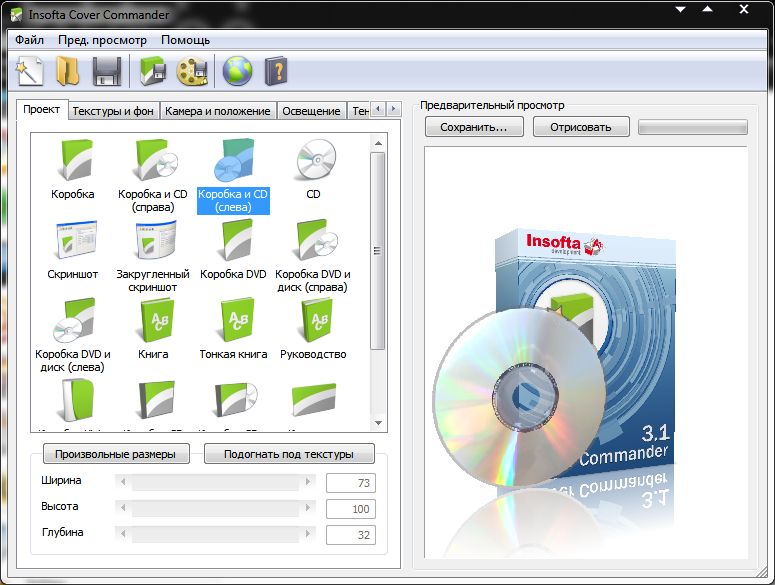Click the Высота value field showing 100
This screenshot has height=585, width=775.
pyautogui.click(x=351, y=509)
